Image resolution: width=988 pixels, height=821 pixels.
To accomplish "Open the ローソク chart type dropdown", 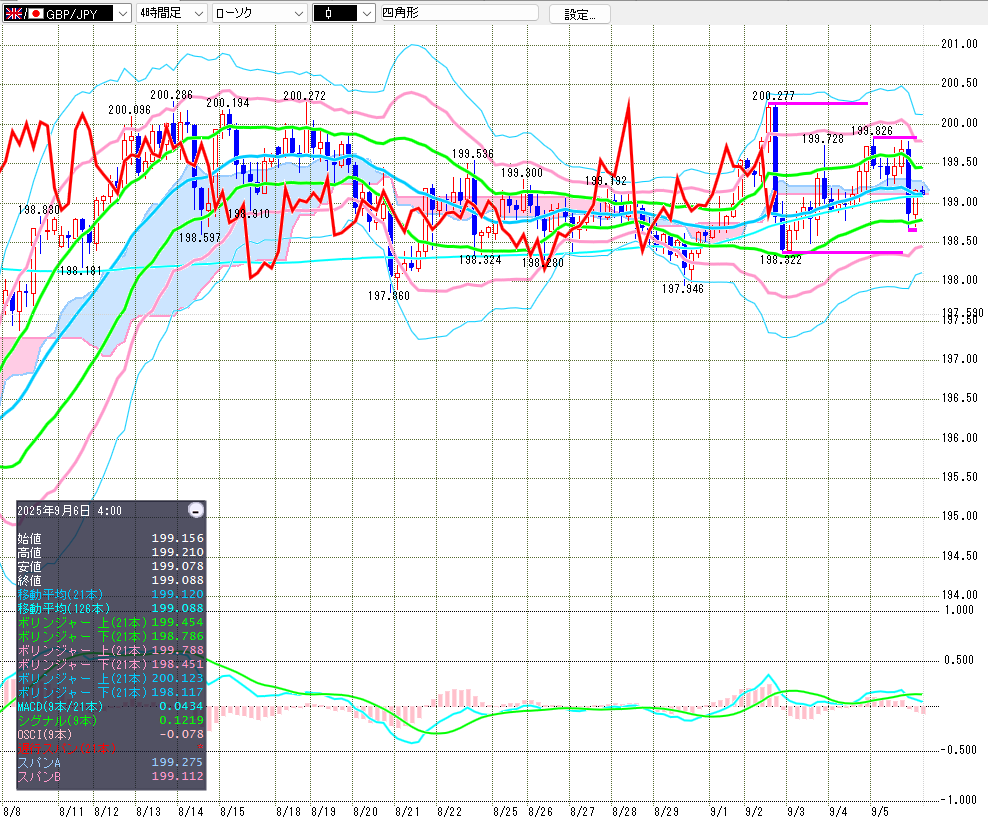I will pyautogui.click(x=260, y=13).
